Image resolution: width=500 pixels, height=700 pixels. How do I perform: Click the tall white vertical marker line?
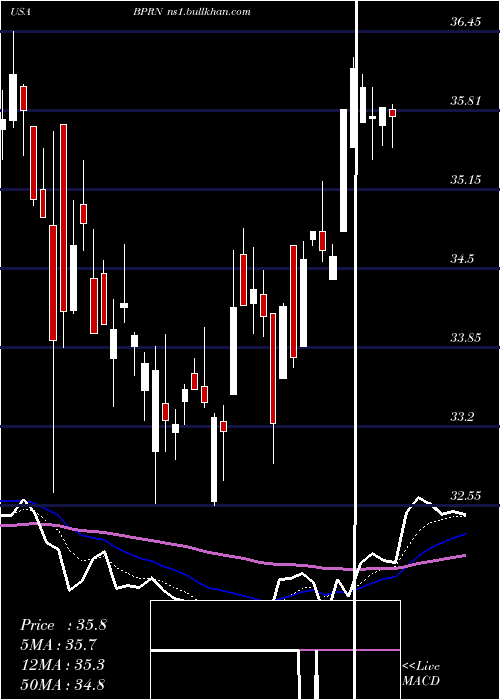(356, 350)
